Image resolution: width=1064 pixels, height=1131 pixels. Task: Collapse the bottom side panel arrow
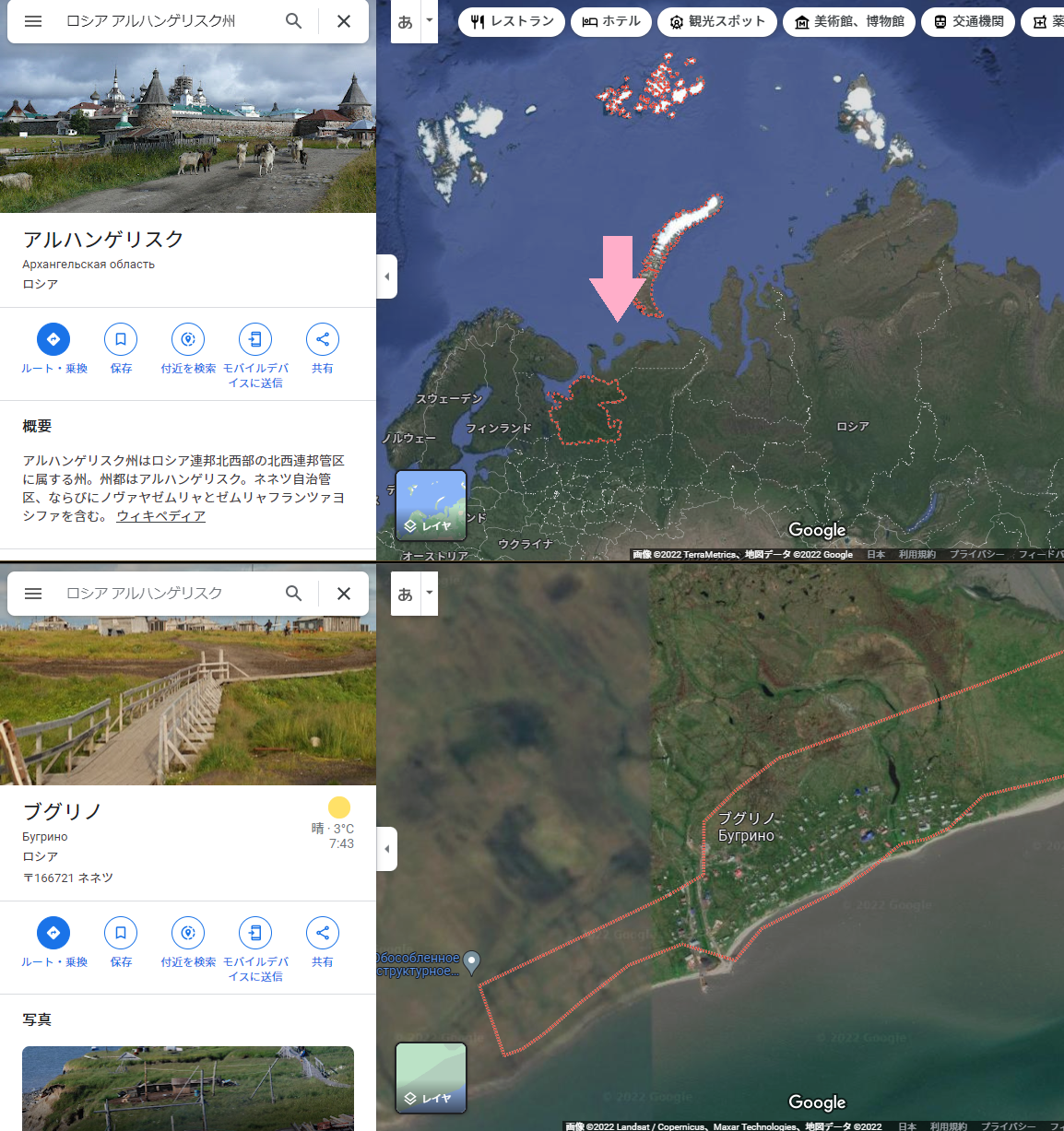pos(387,849)
